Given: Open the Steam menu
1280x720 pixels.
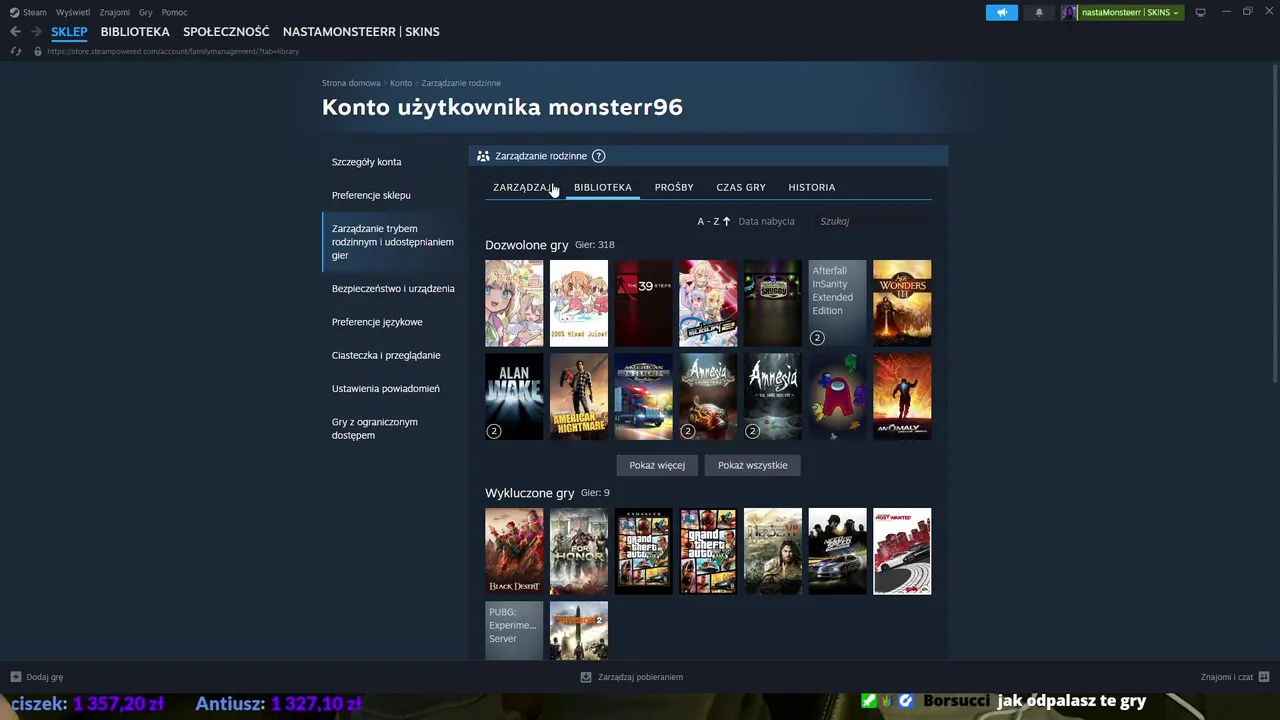Looking at the screenshot, I should pos(35,12).
